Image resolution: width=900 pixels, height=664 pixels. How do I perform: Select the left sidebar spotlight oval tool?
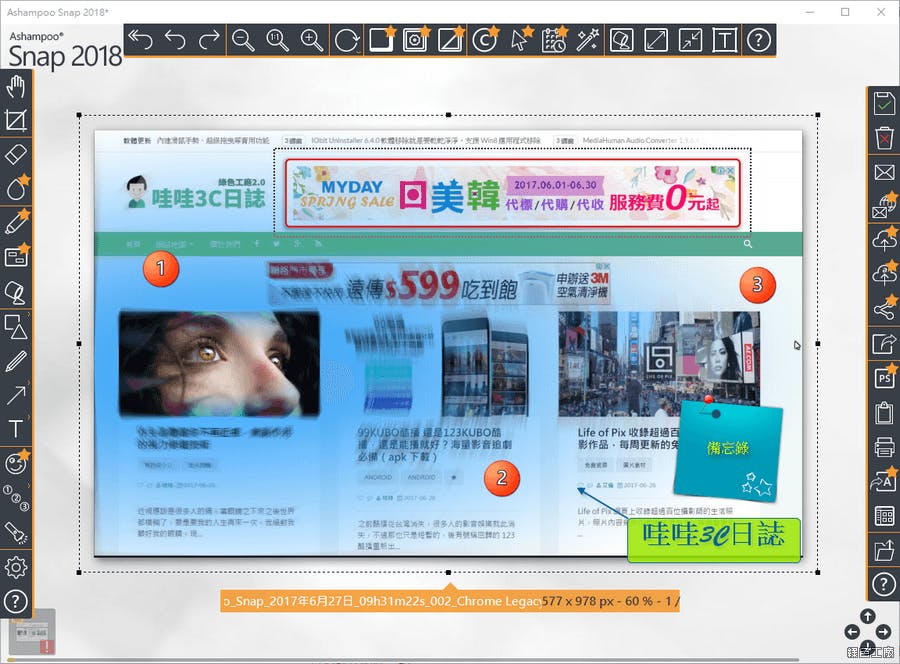pos(15,293)
